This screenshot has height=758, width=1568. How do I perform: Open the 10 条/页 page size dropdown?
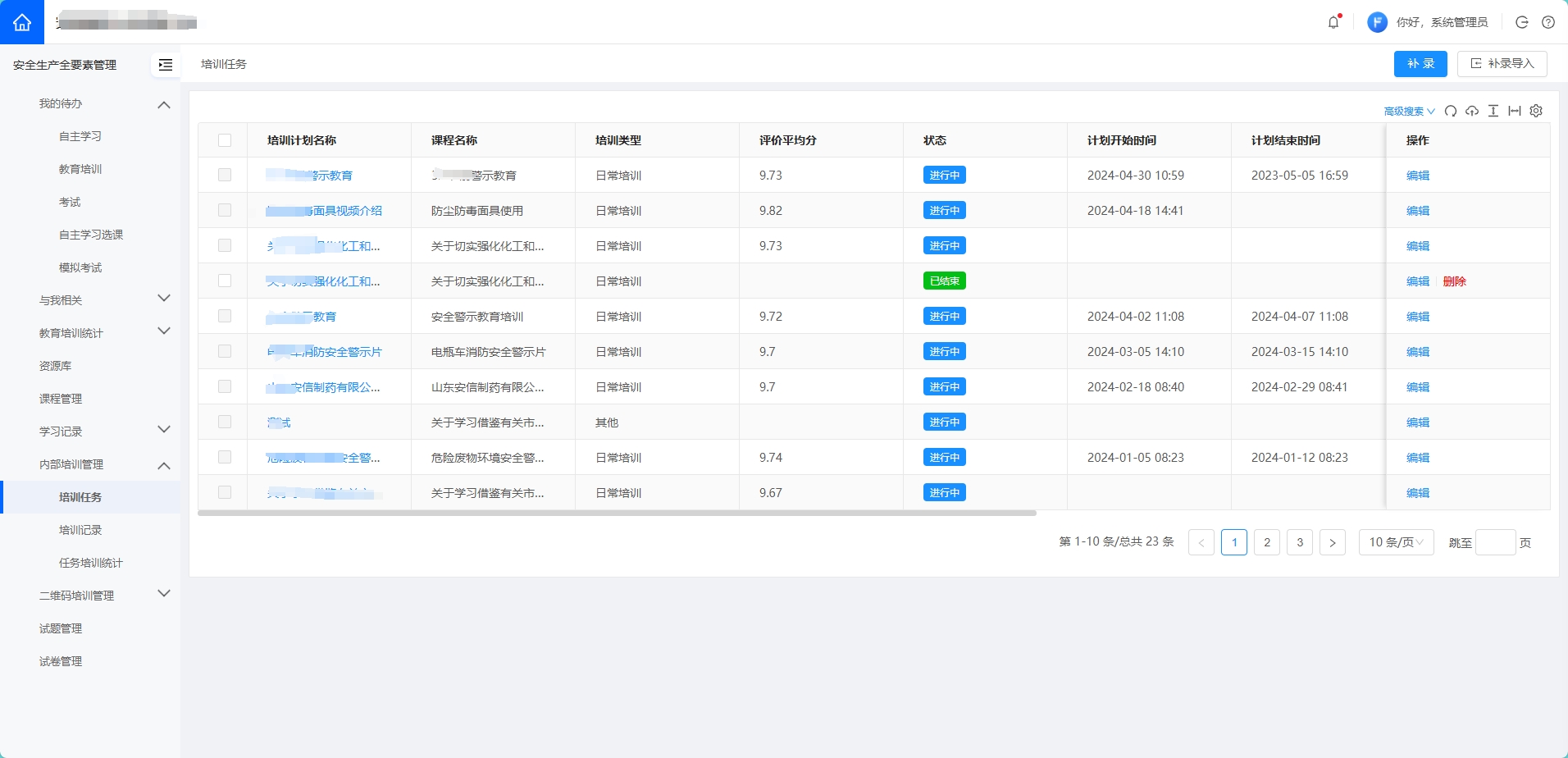[1396, 542]
